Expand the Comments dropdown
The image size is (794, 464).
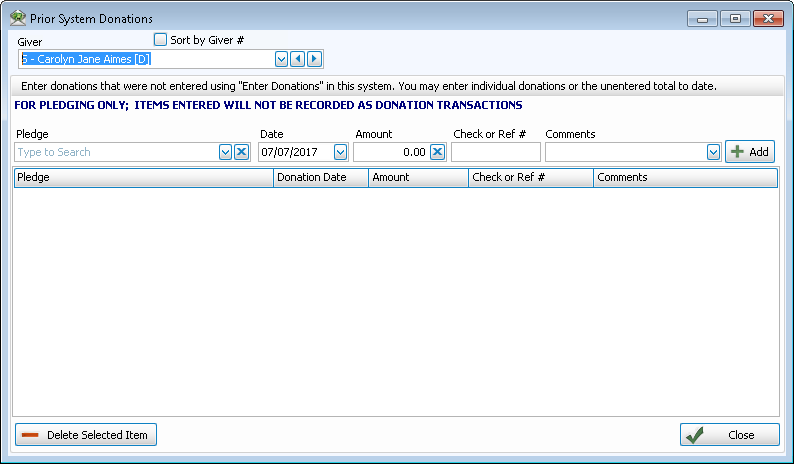coord(713,152)
